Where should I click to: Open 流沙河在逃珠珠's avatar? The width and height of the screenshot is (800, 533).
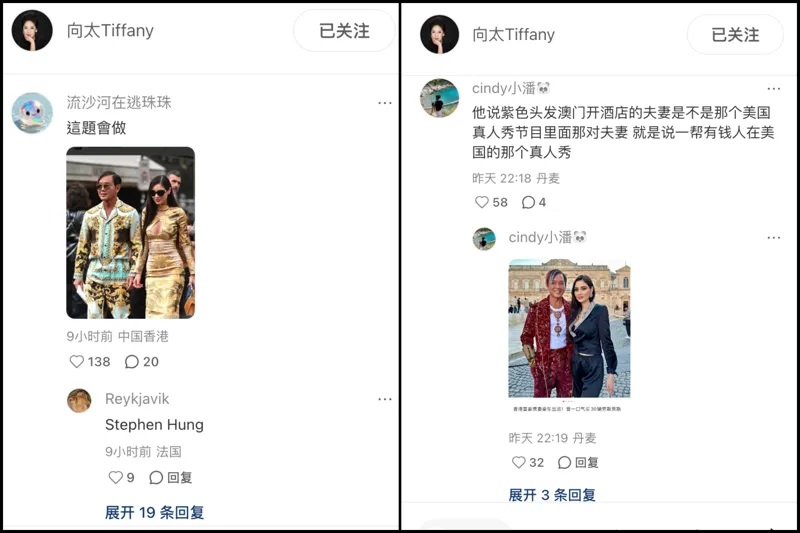(x=32, y=113)
